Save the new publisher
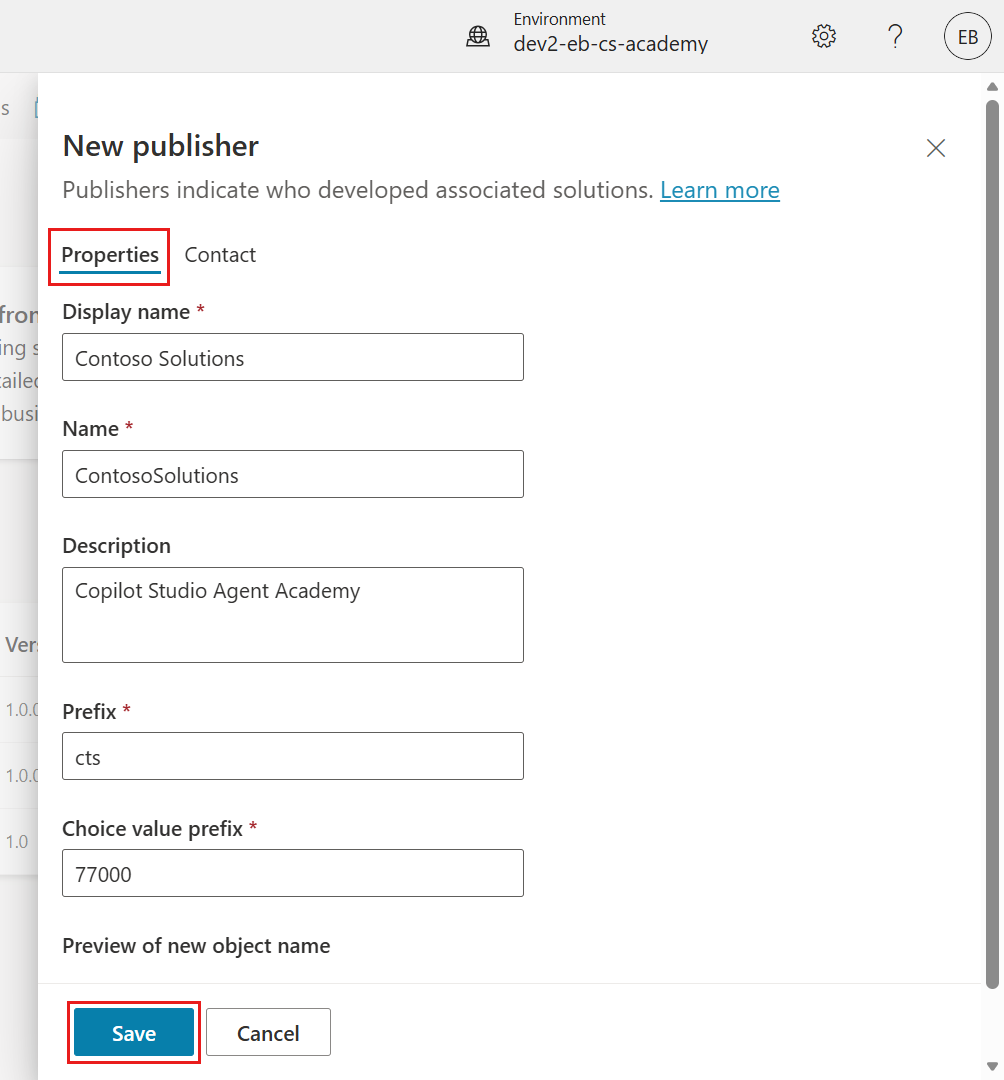Image resolution: width=1004 pixels, height=1080 pixels. (x=134, y=1033)
